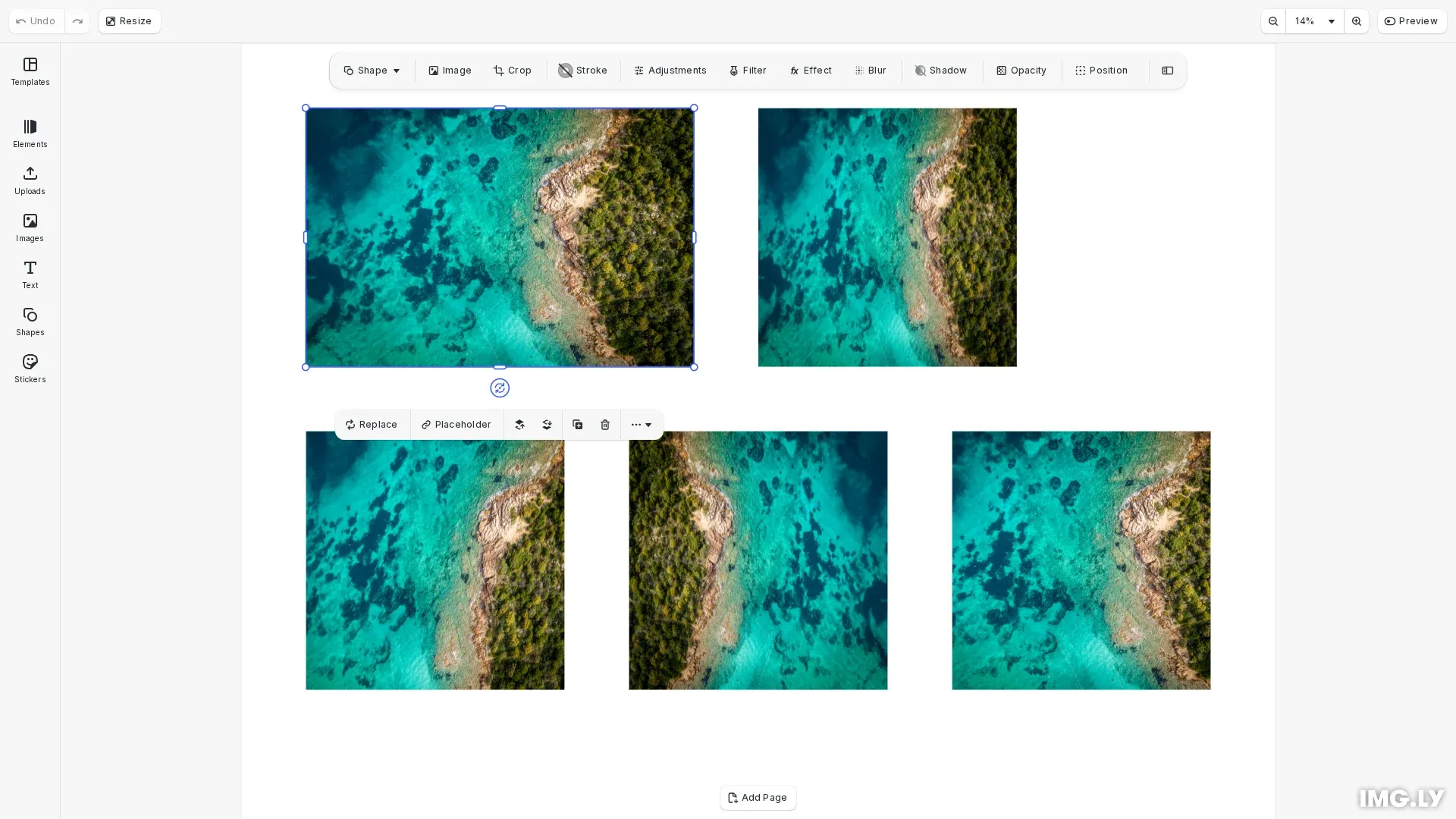Adjust the image Opacity
This screenshot has height=819, width=1456.
tap(1021, 70)
